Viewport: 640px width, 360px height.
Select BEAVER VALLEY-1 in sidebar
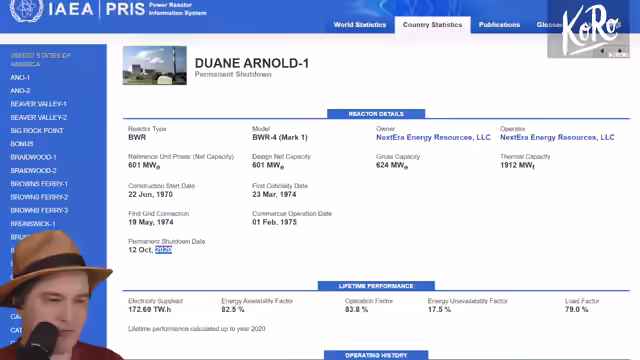[38, 104]
